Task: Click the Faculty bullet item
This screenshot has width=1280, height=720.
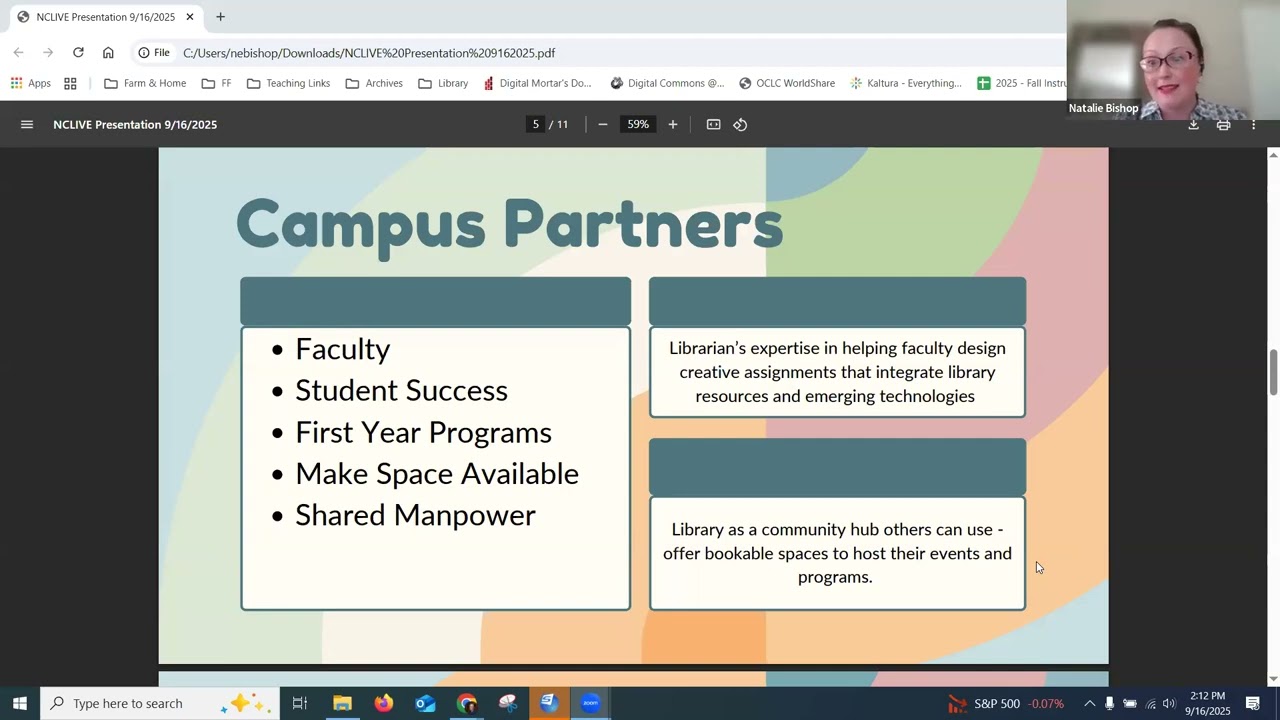Action: pos(342,349)
